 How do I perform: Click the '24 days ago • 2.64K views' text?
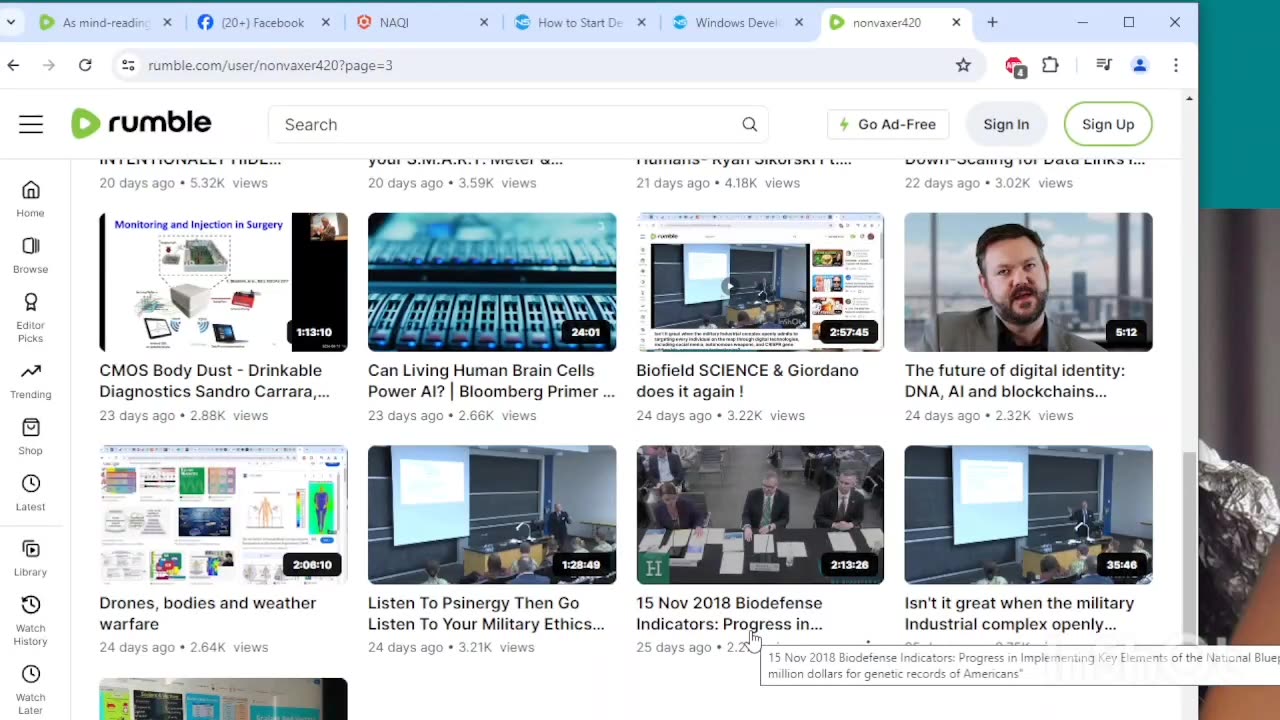184,647
